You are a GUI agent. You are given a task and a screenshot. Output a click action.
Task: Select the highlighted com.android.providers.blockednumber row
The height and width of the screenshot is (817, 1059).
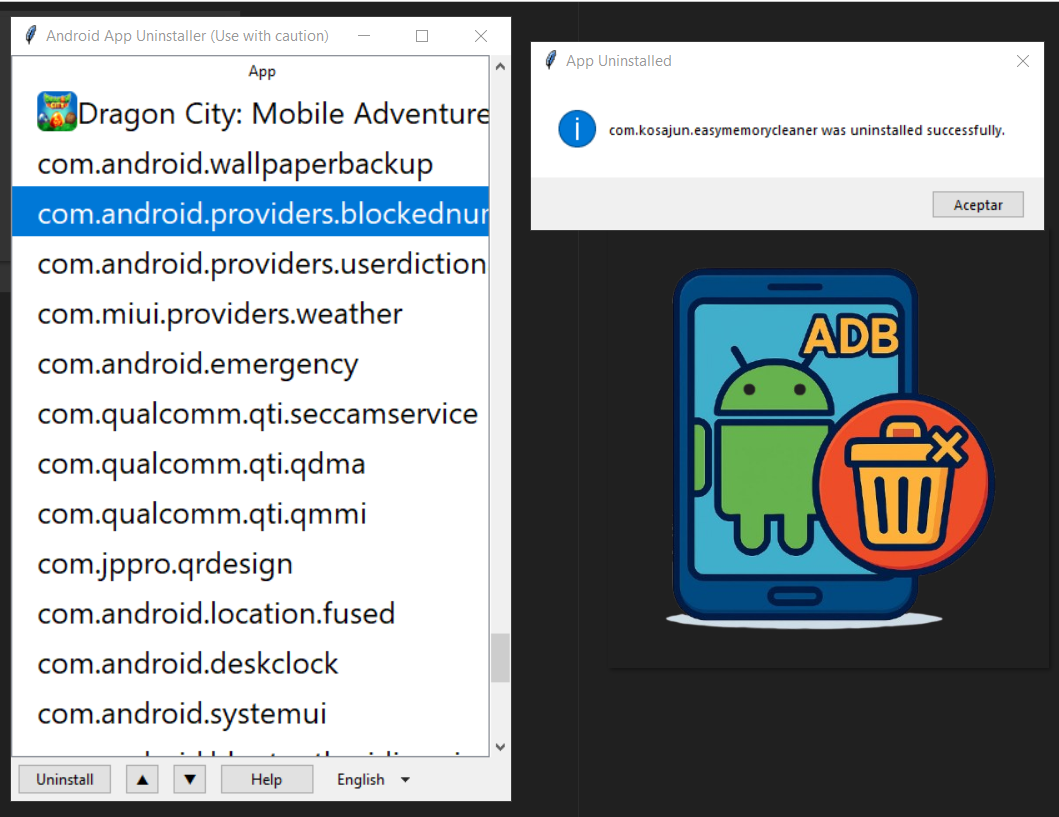coord(251,212)
